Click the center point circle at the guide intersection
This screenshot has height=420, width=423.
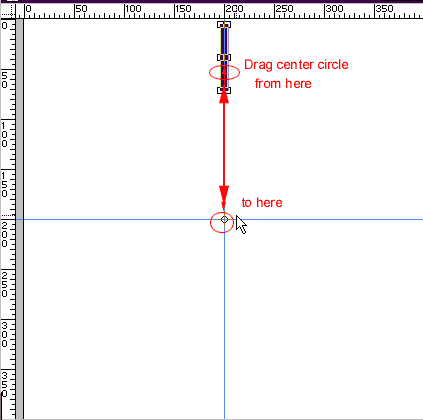224,220
